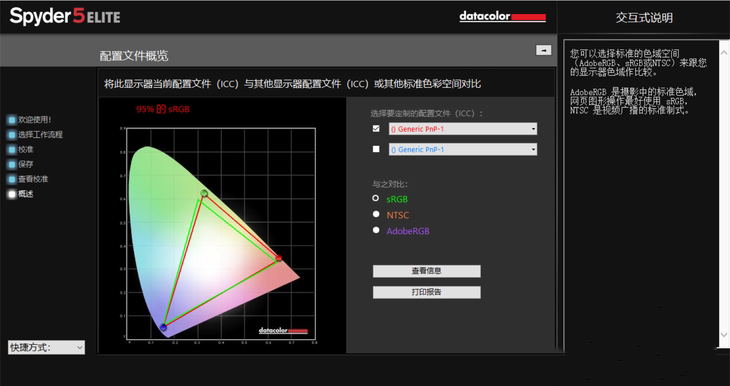Uncheck the first Generic PnP-1 profile checkbox
730x386 pixels.
coord(376,129)
